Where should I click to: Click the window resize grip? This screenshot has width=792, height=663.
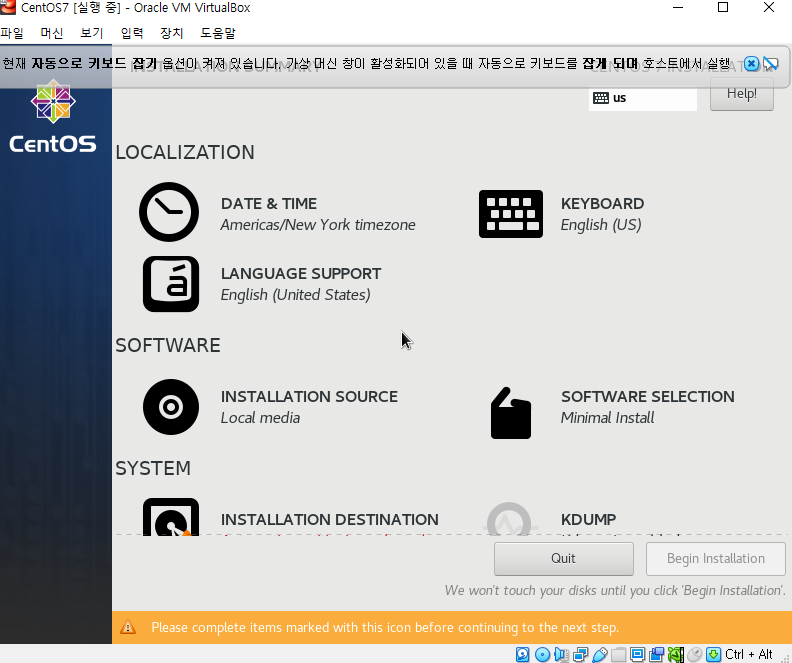point(786,657)
